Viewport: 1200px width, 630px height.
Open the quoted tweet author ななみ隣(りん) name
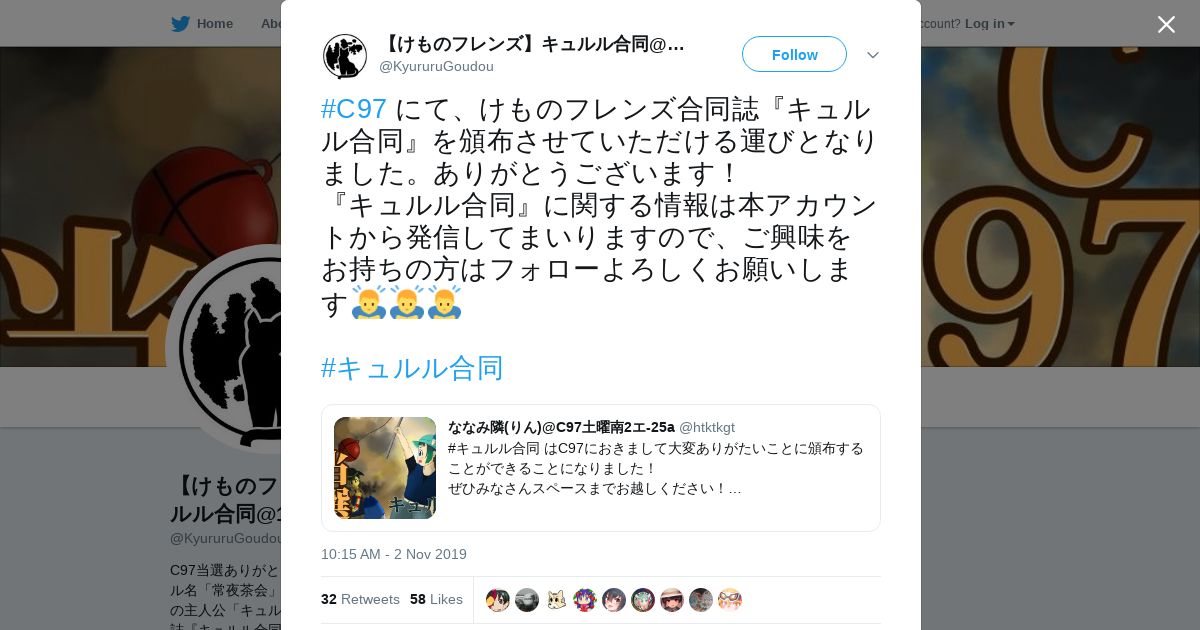click(x=494, y=427)
